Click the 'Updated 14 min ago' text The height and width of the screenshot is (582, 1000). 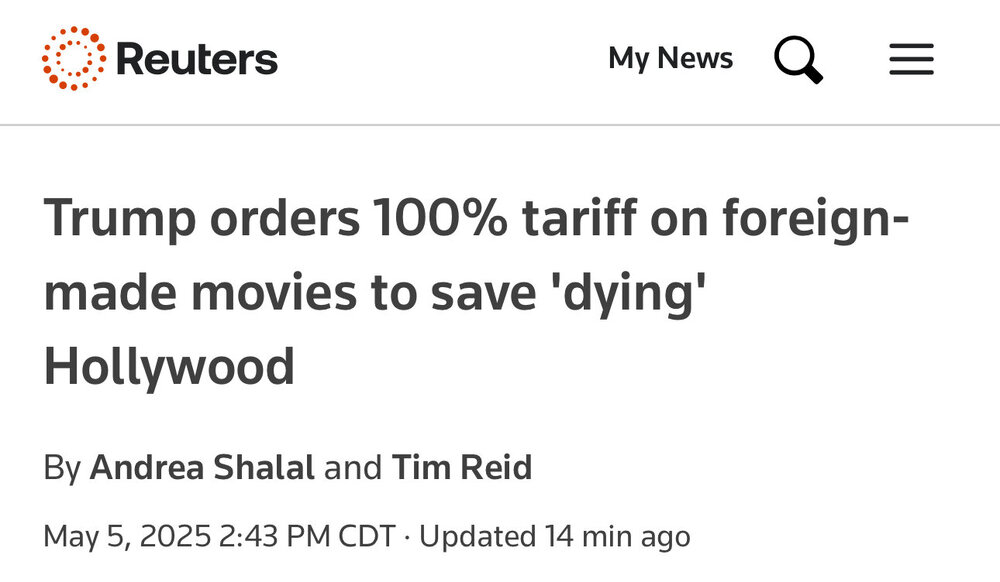click(x=554, y=536)
